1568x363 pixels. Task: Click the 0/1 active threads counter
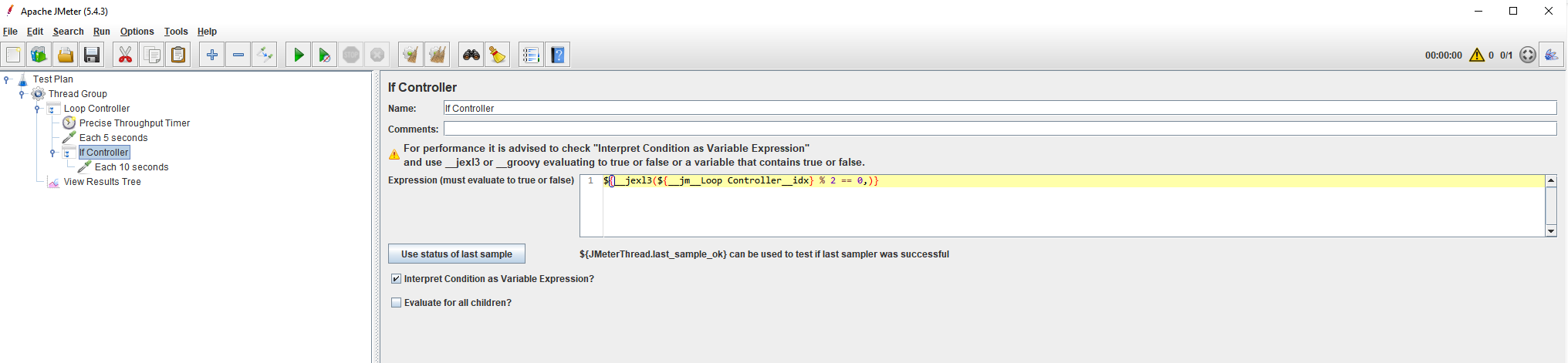pos(1506,55)
